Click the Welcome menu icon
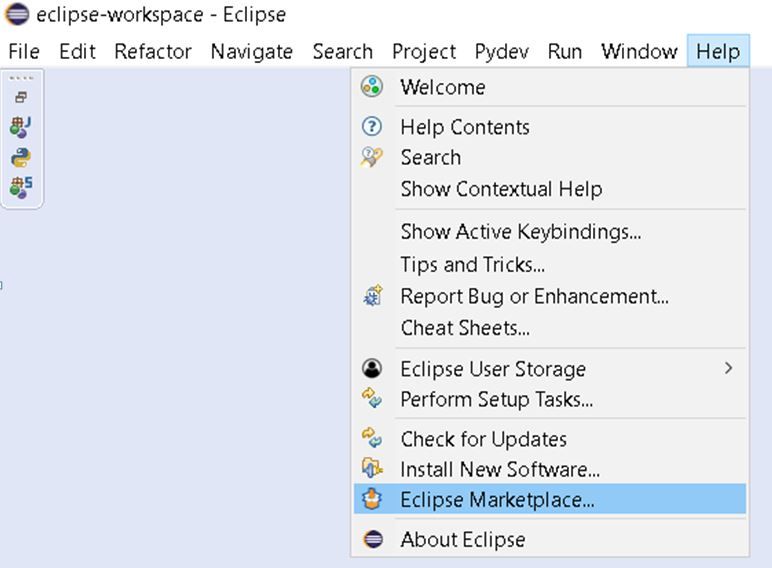Image resolution: width=772 pixels, height=568 pixels. tap(372, 87)
